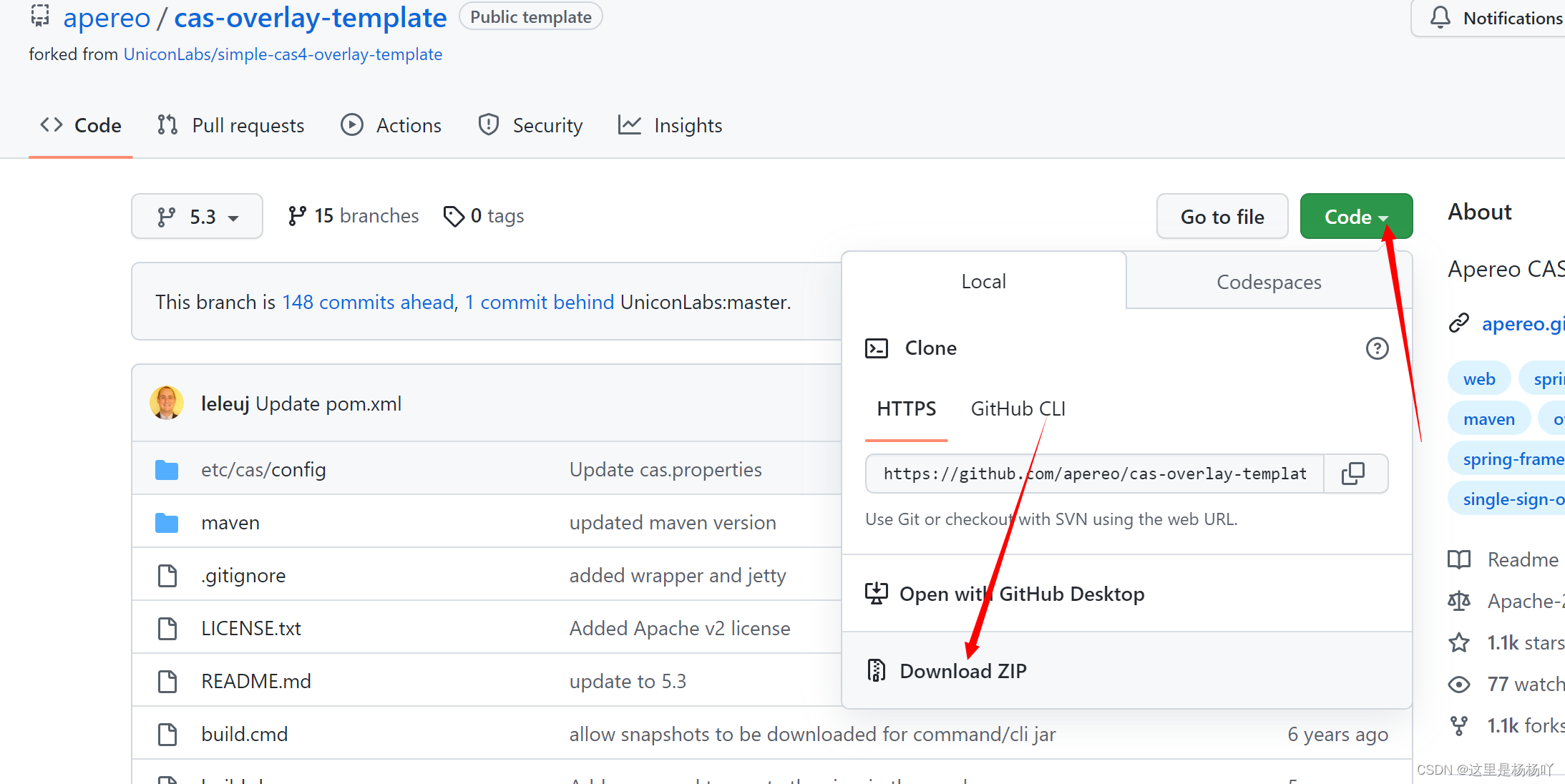The image size is (1565, 784).
Task: Click the repository template icon beside apereo
Action: click(x=40, y=15)
